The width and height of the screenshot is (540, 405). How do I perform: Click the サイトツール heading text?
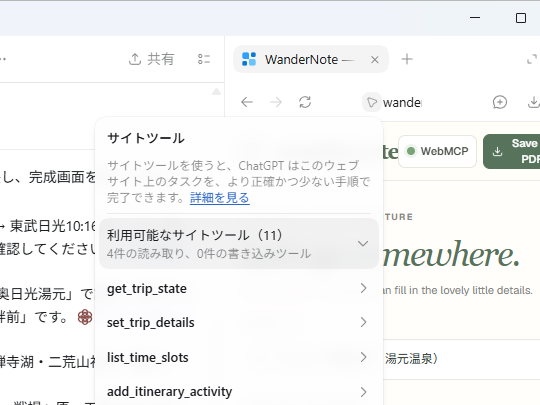(x=146, y=138)
